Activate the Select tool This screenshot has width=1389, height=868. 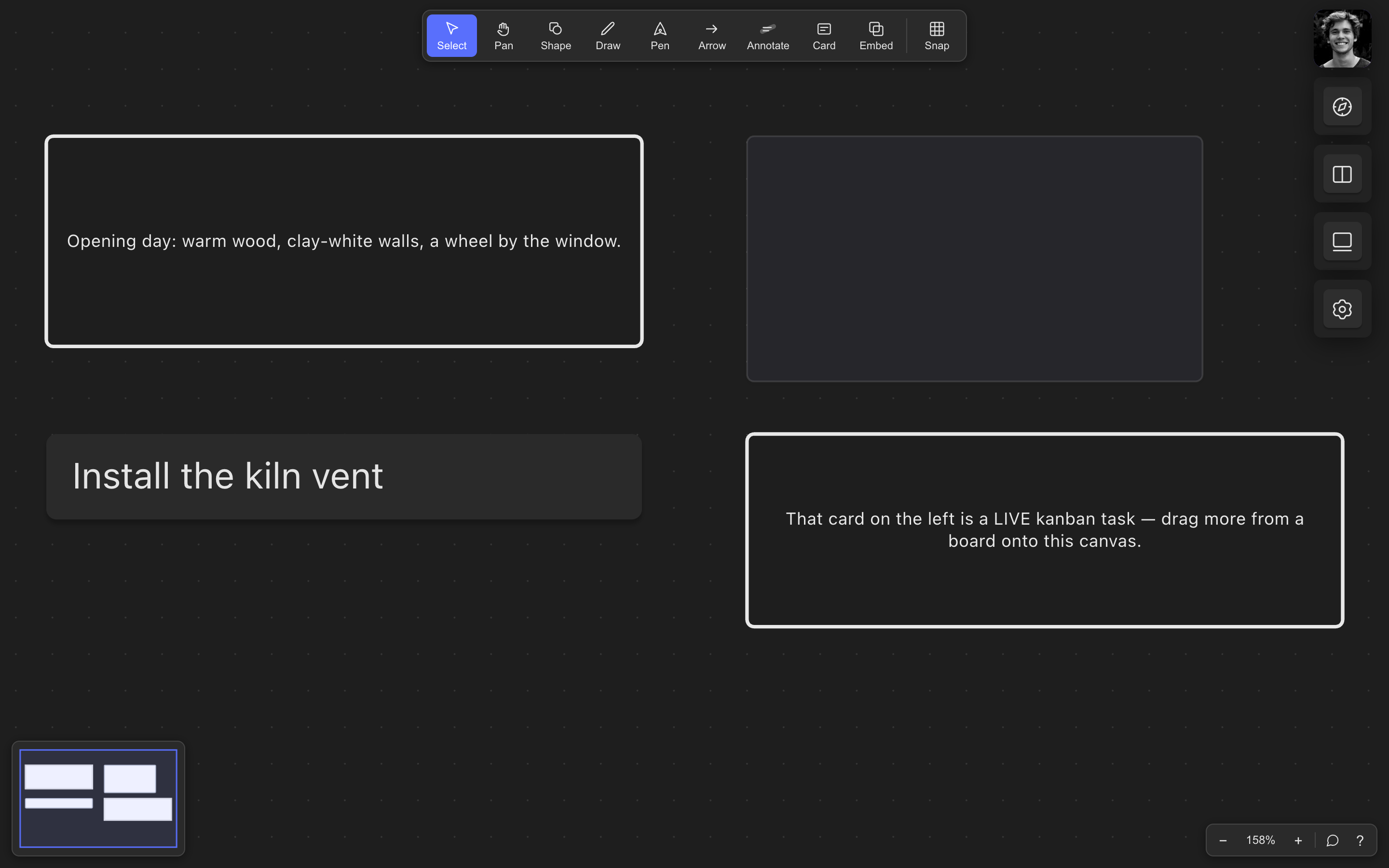(x=451, y=36)
